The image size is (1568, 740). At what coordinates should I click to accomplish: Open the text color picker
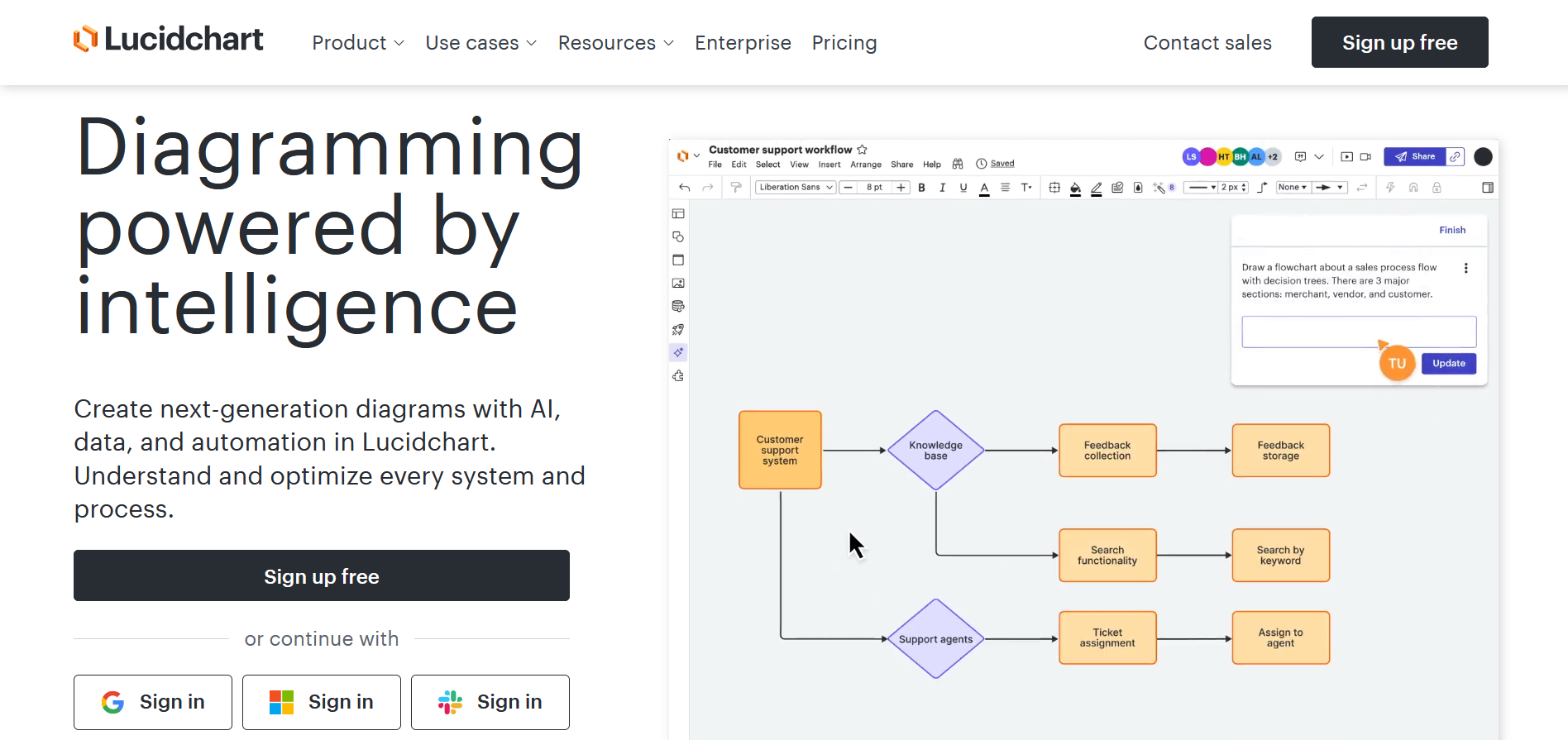[x=984, y=189]
